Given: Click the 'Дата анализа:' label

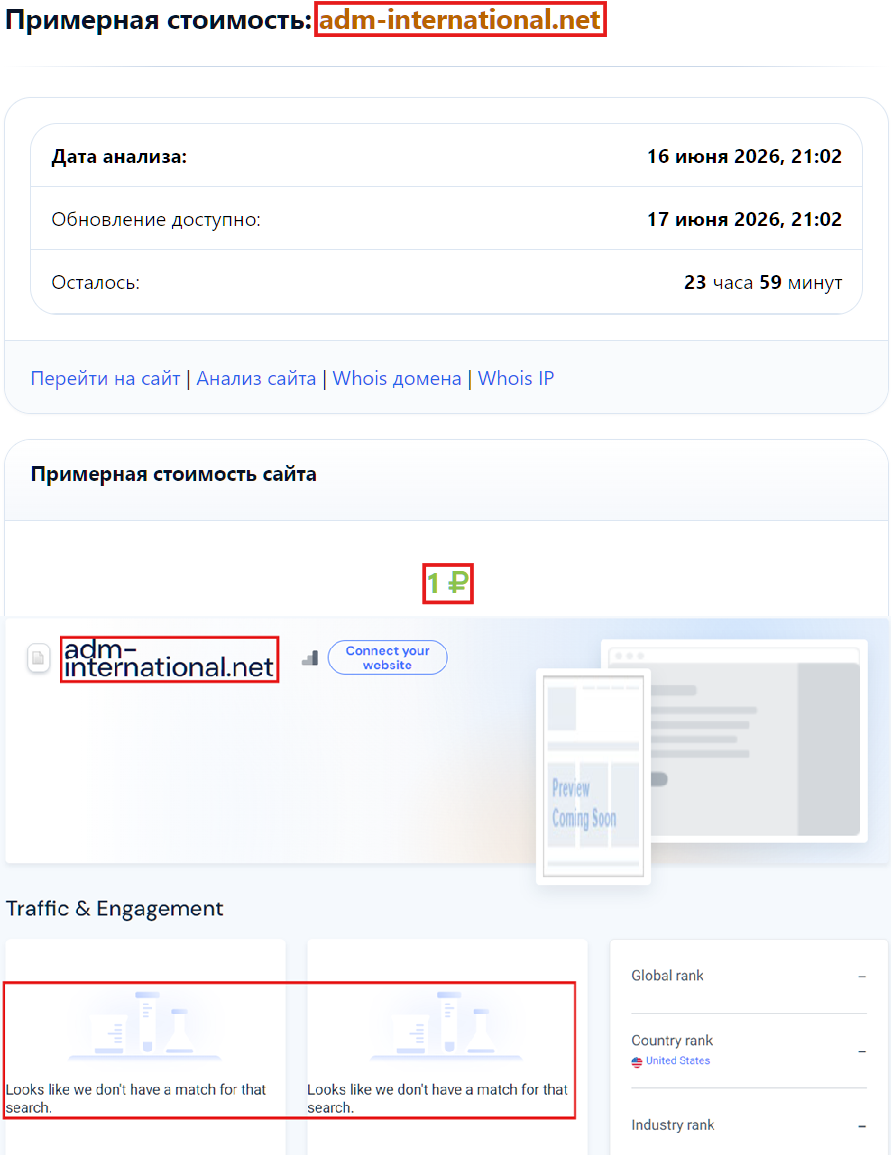Looking at the screenshot, I should [119, 156].
